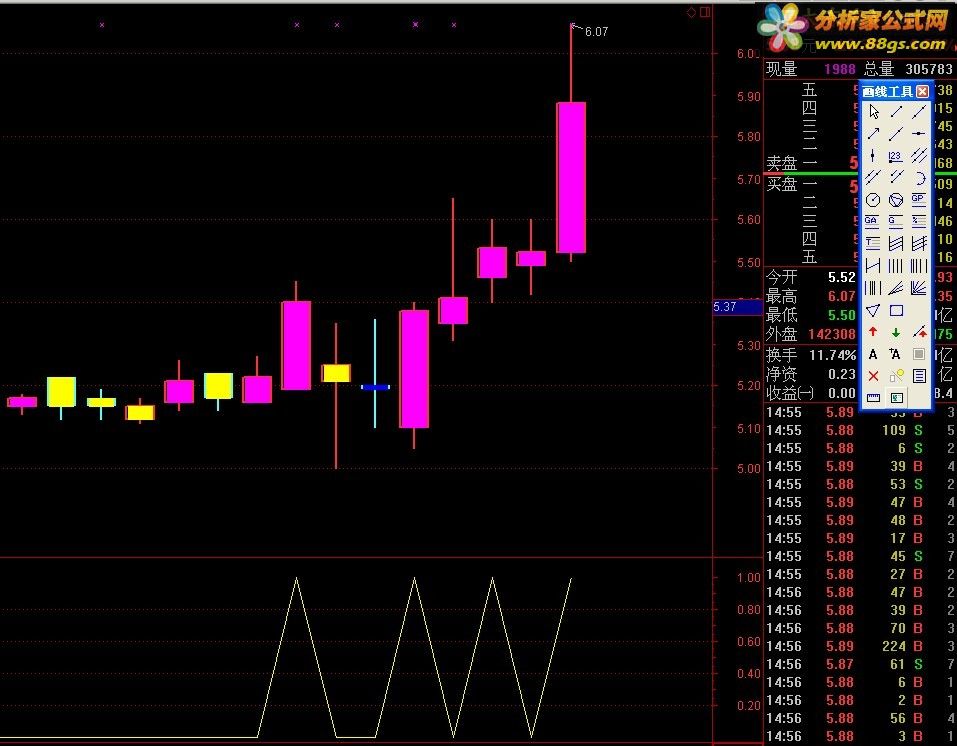Click the 画线工具 palette title bar
The height and width of the screenshot is (746, 957).
click(x=895, y=92)
